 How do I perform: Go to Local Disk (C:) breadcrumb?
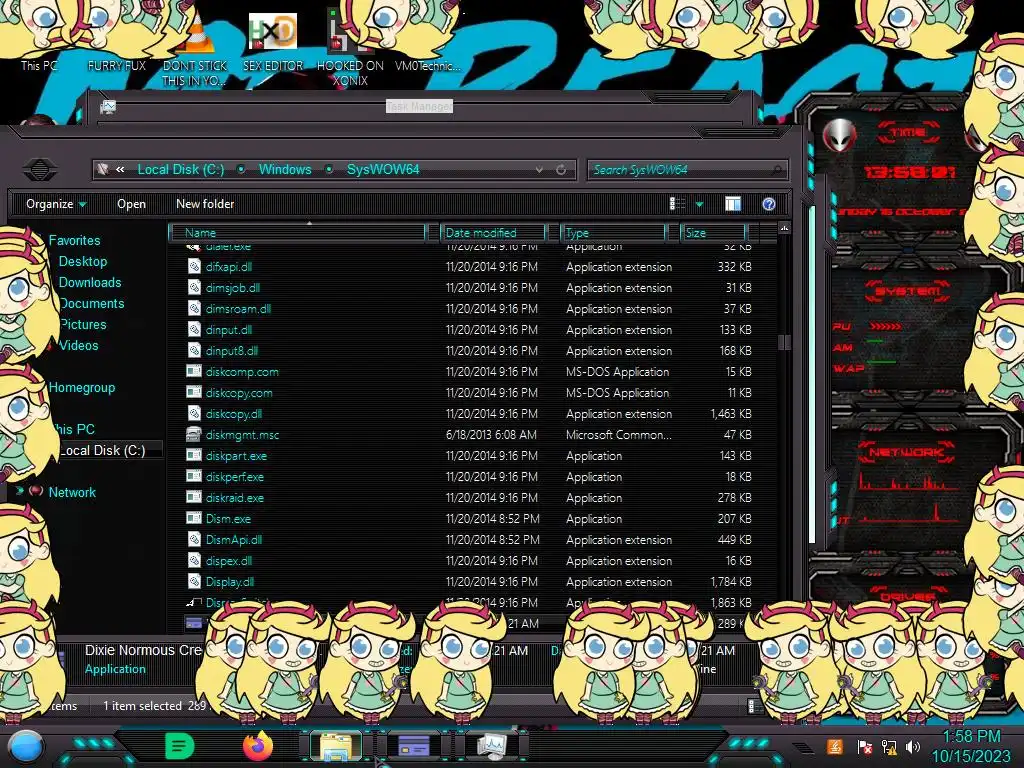(x=181, y=170)
